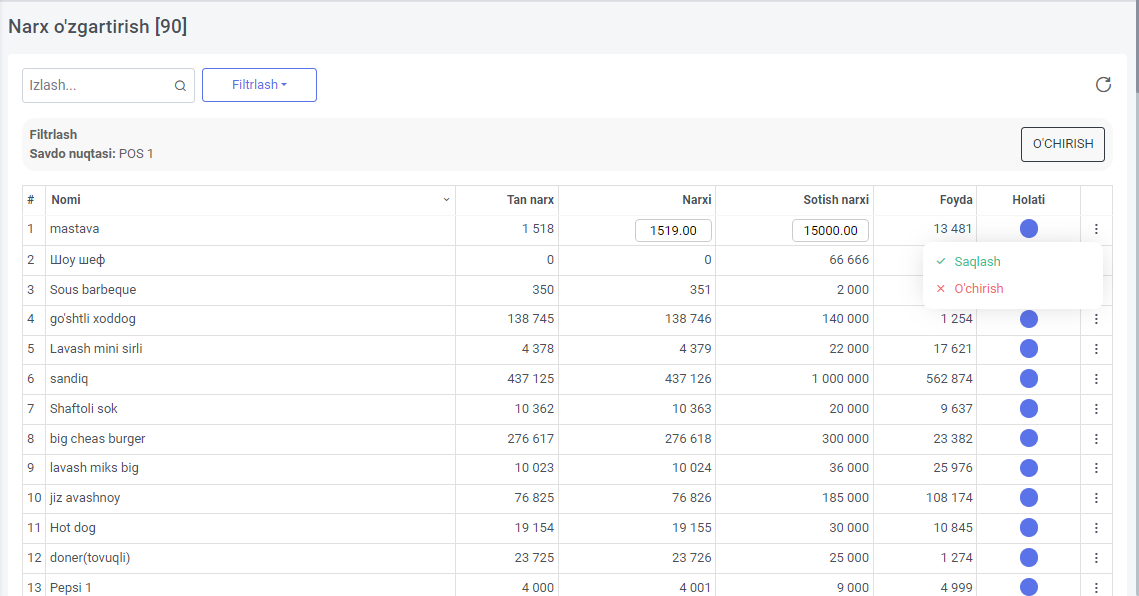The image size is (1139, 596).
Task: Click the sort chevron in the Nomi header
Action: point(446,200)
